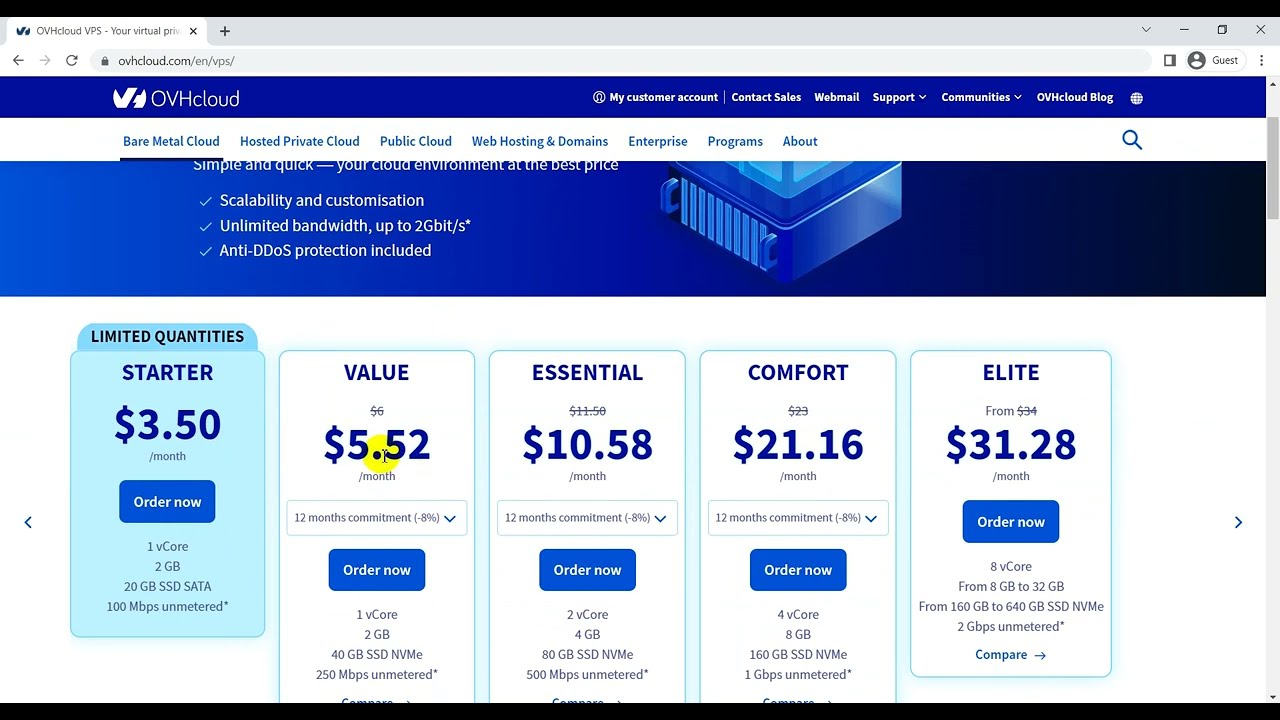Order the Starter plan now
Screen dimensions: 1280x720
pyautogui.click(x=167, y=502)
